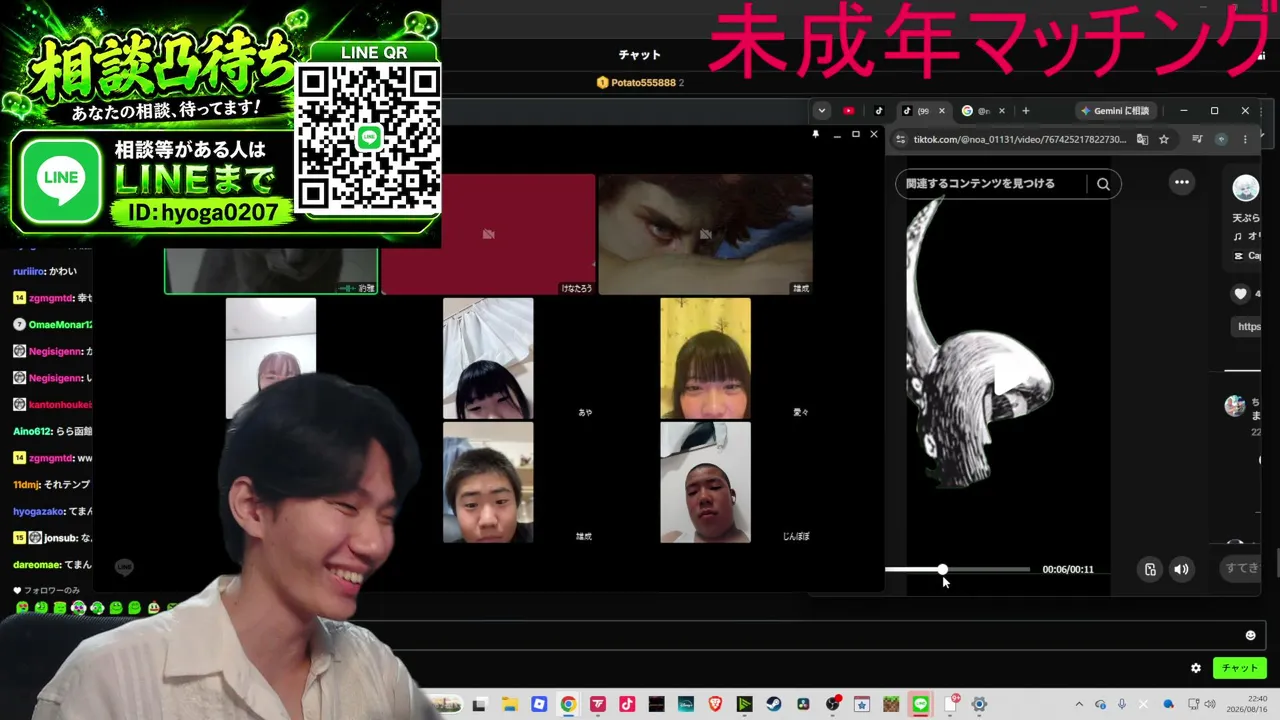1280x720 pixels.
Task: Click the dareomae chat username
Action: (x=36, y=565)
